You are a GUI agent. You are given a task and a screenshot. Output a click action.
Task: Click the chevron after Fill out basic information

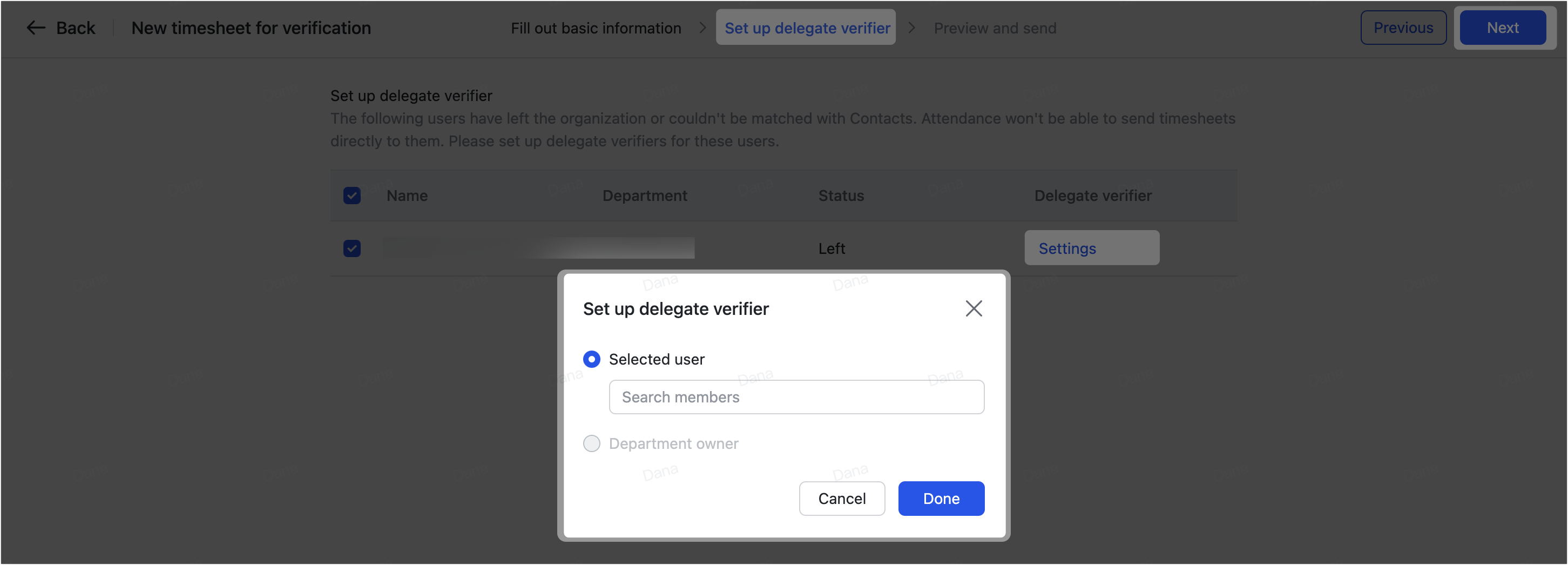[702, 28]
